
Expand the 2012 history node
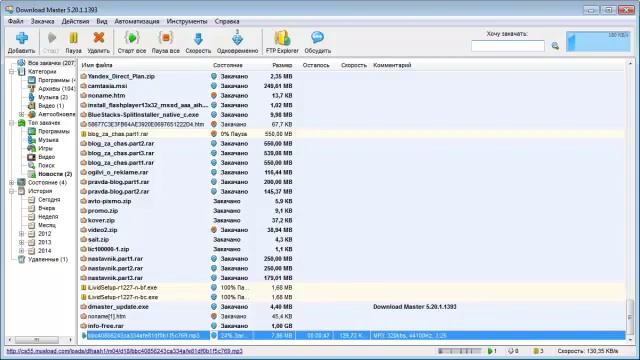pos(22,233)
